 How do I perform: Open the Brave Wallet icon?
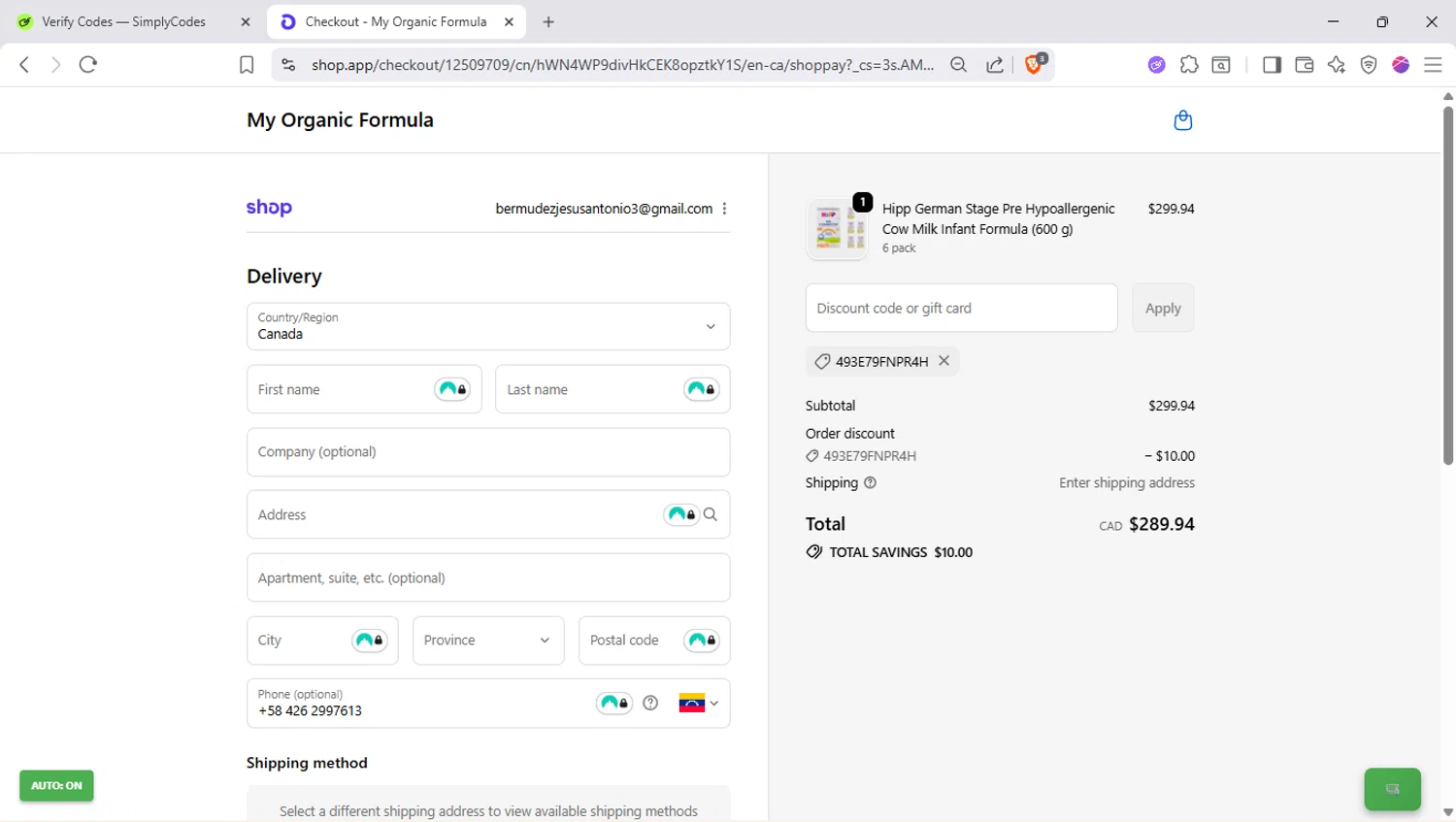point(1304,65)
